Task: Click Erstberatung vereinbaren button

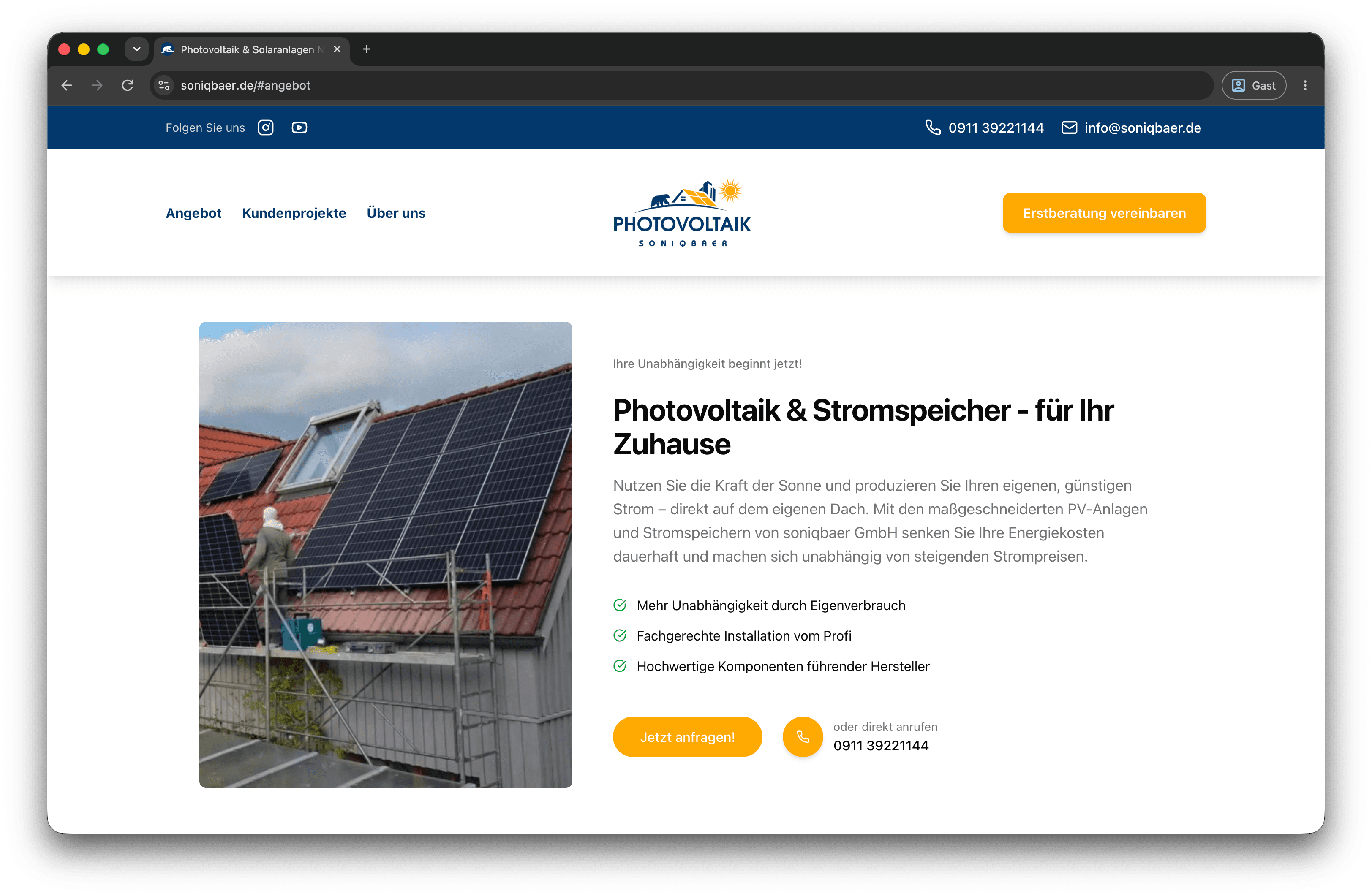Action: pyautogui.click(x=1104, y=213)
